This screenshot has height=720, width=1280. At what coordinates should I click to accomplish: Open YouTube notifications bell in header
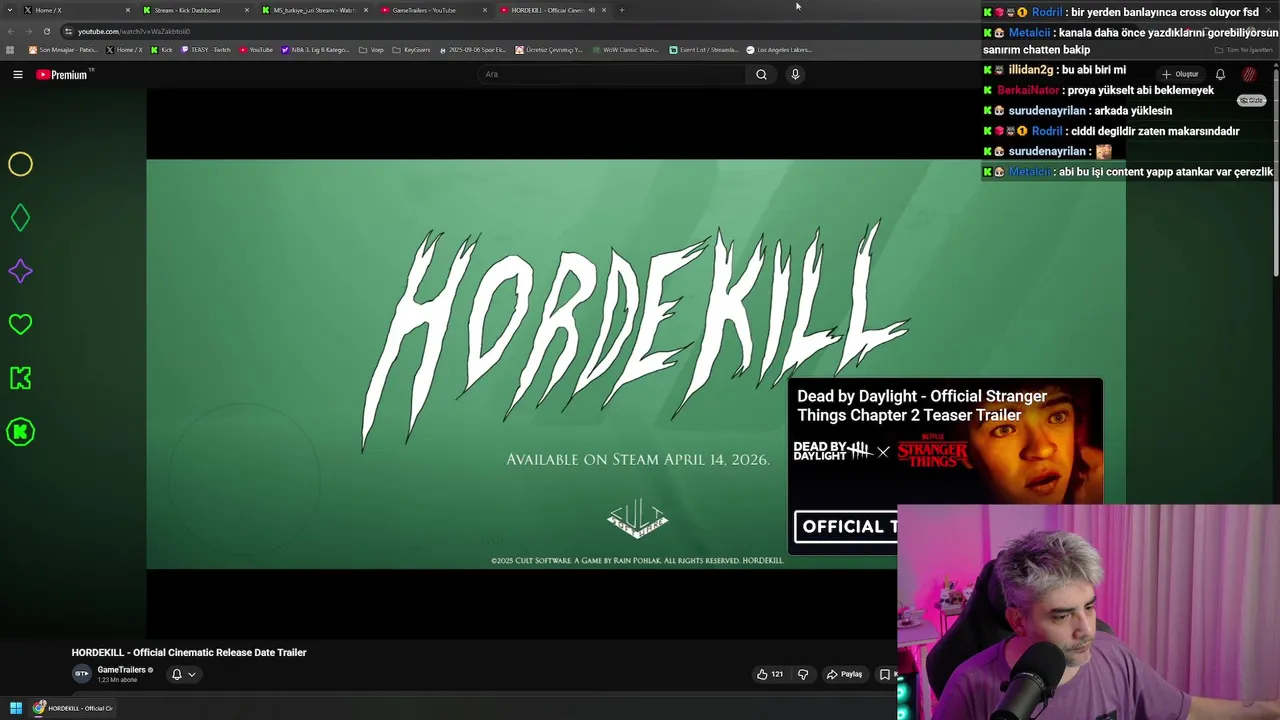coord(1220,74)
